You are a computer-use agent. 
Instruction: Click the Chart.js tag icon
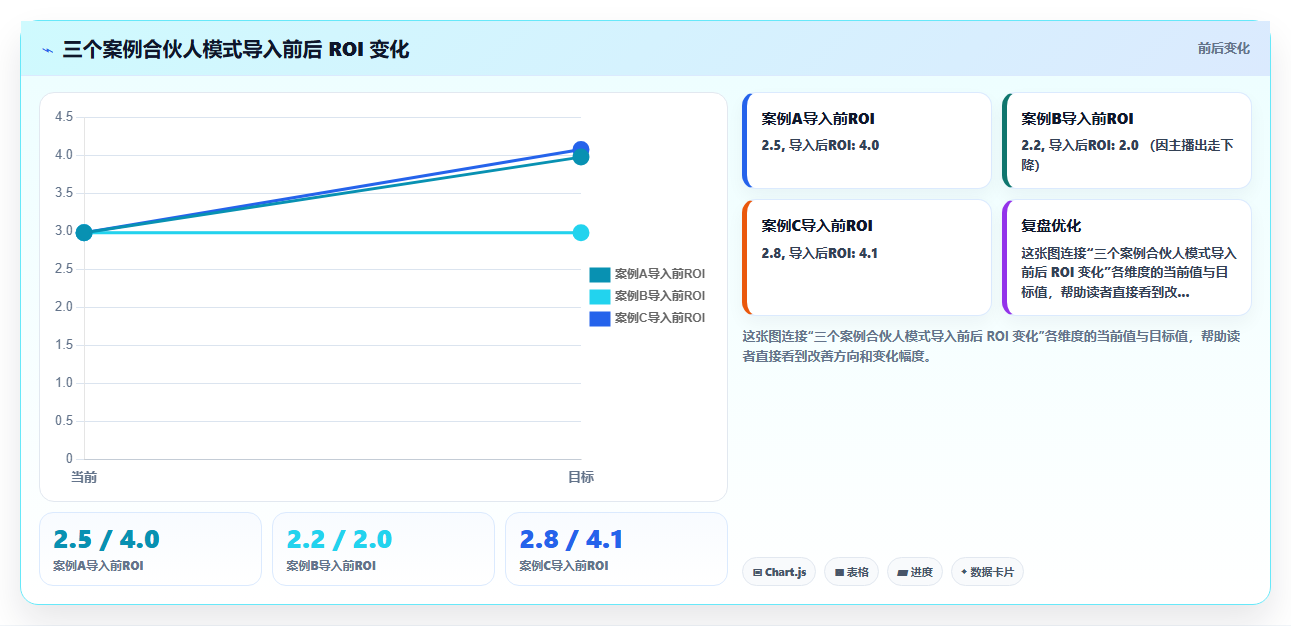click(758, 572)
